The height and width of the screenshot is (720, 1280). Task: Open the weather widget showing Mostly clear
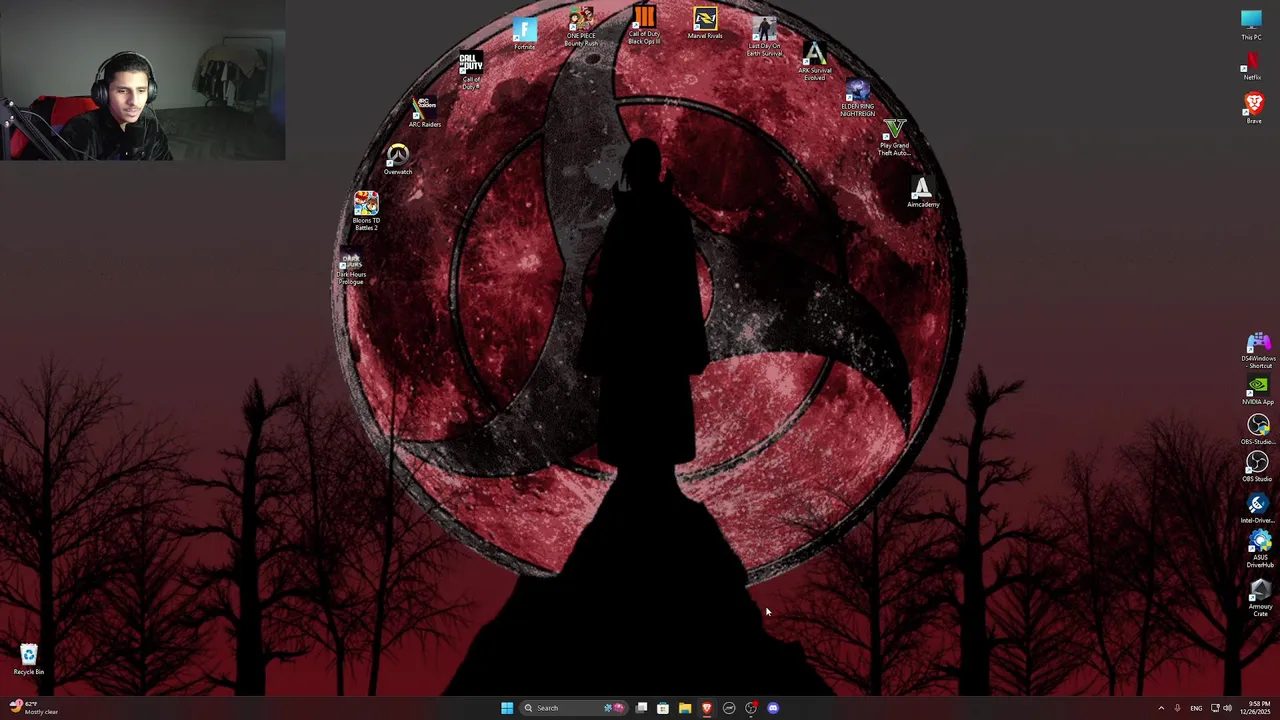(34, 708)
